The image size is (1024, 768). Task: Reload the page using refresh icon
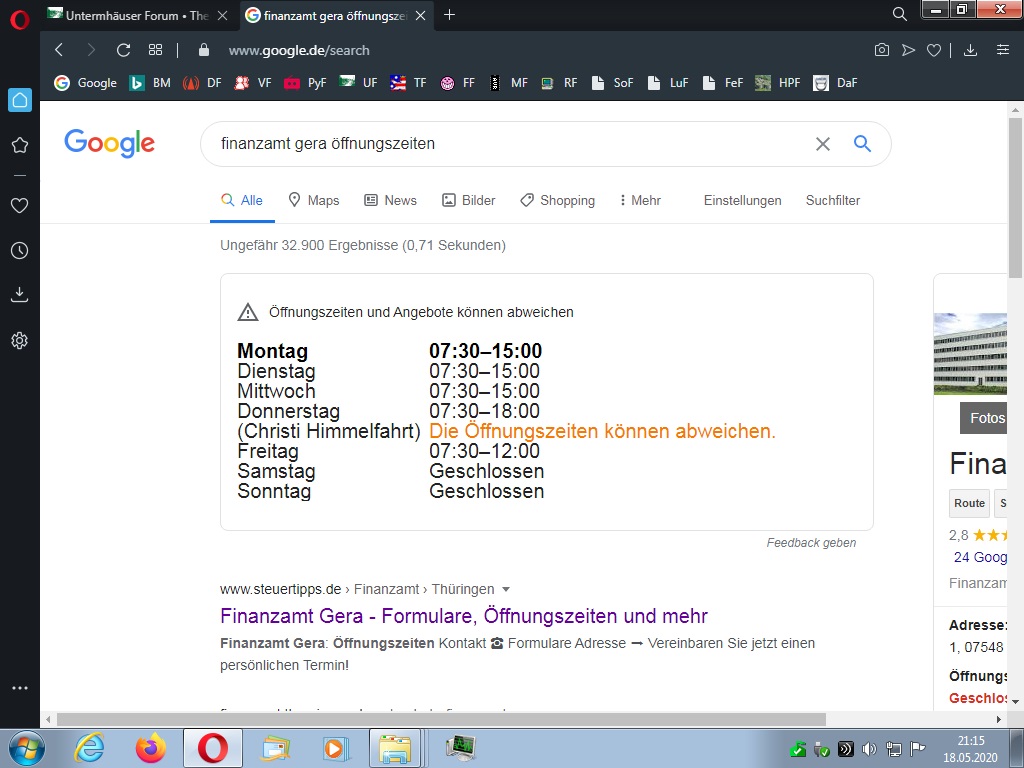(x=123, y=50)
